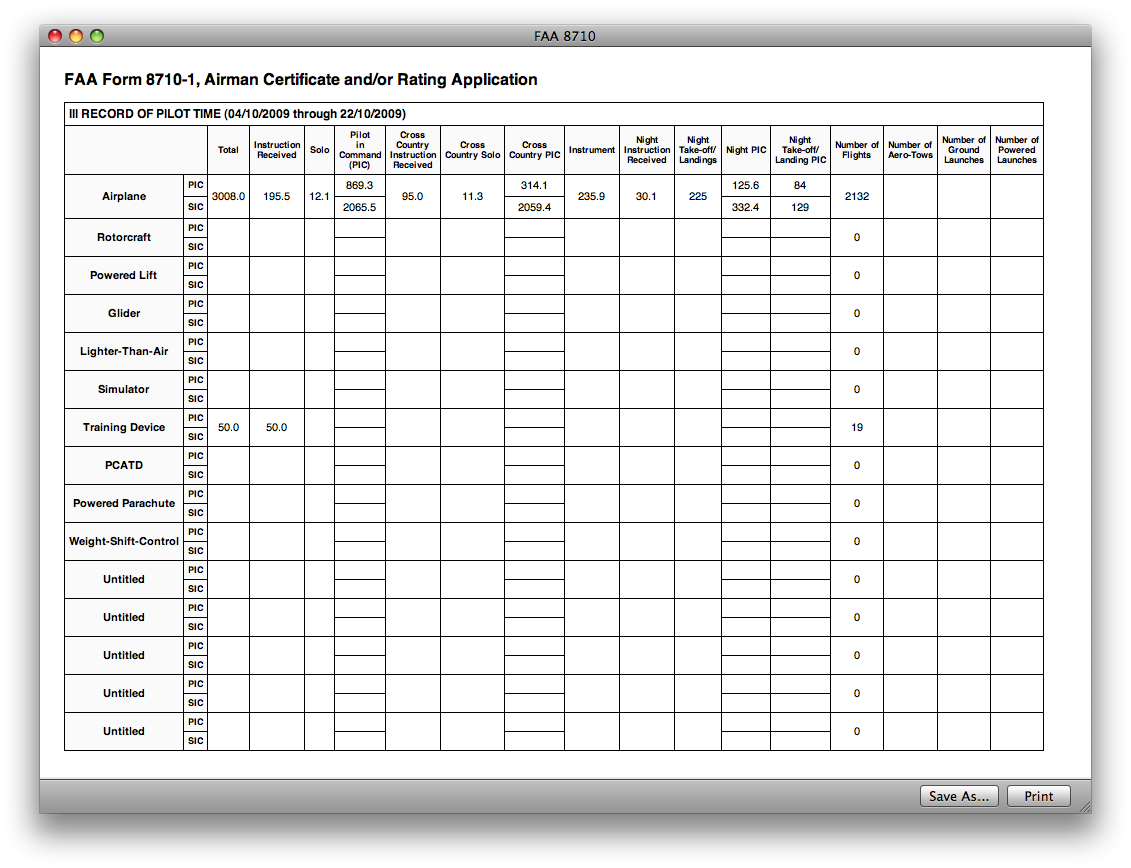Click the RECORD OF PILOT TIME header
The height and width of the screenshot is (868, 1131).
[x=237, y=114]
